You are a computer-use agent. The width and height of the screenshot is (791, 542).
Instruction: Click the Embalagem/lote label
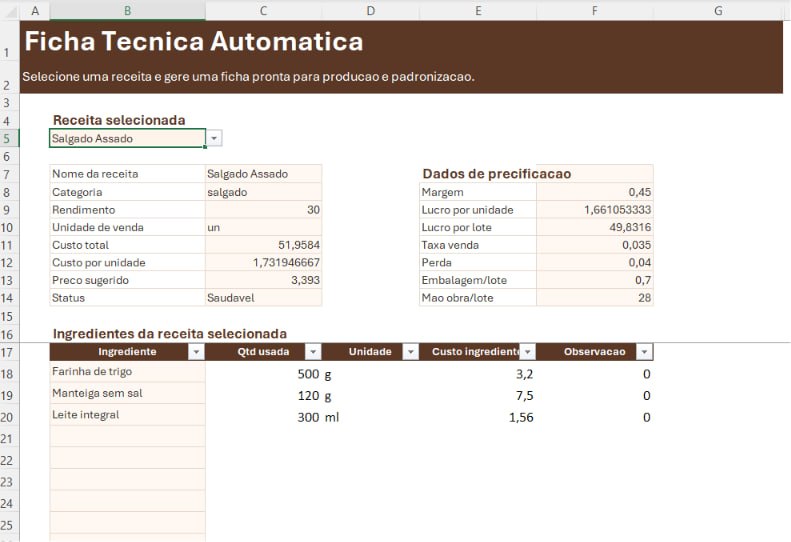coord(478,280)
